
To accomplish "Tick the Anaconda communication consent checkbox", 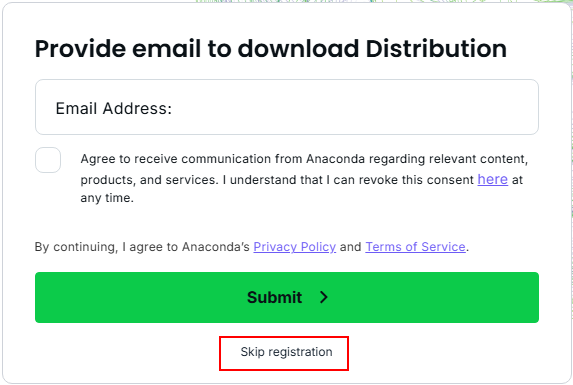I will click(x=48, y=160).
